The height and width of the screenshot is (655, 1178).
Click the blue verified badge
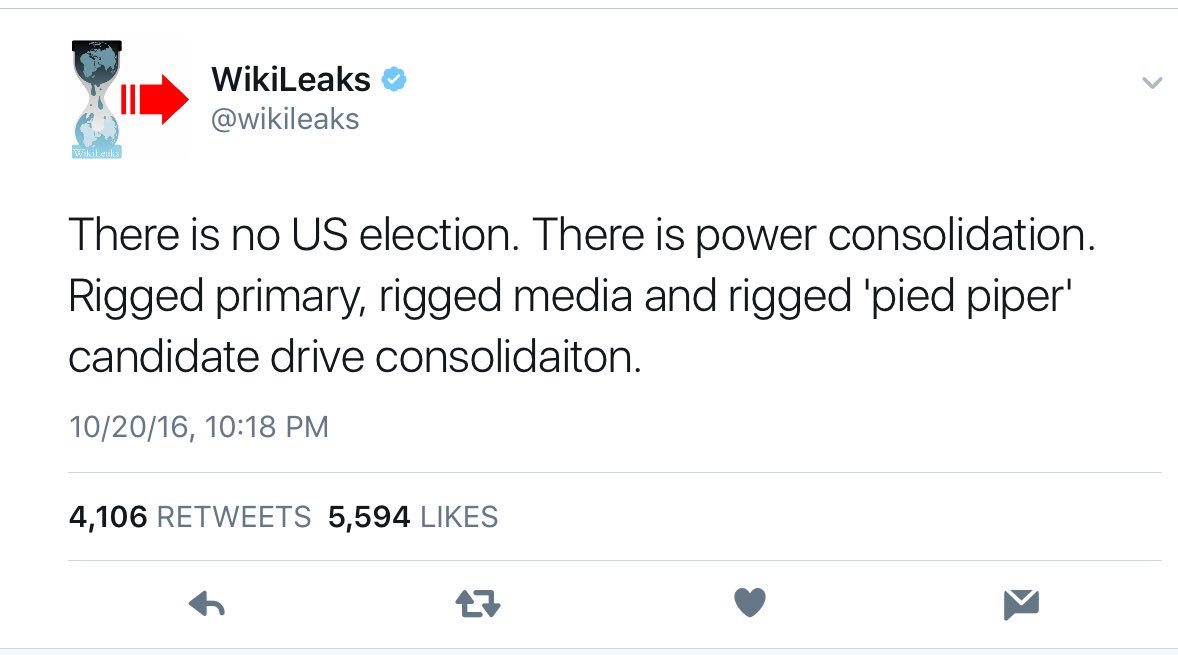pos(394,79)
